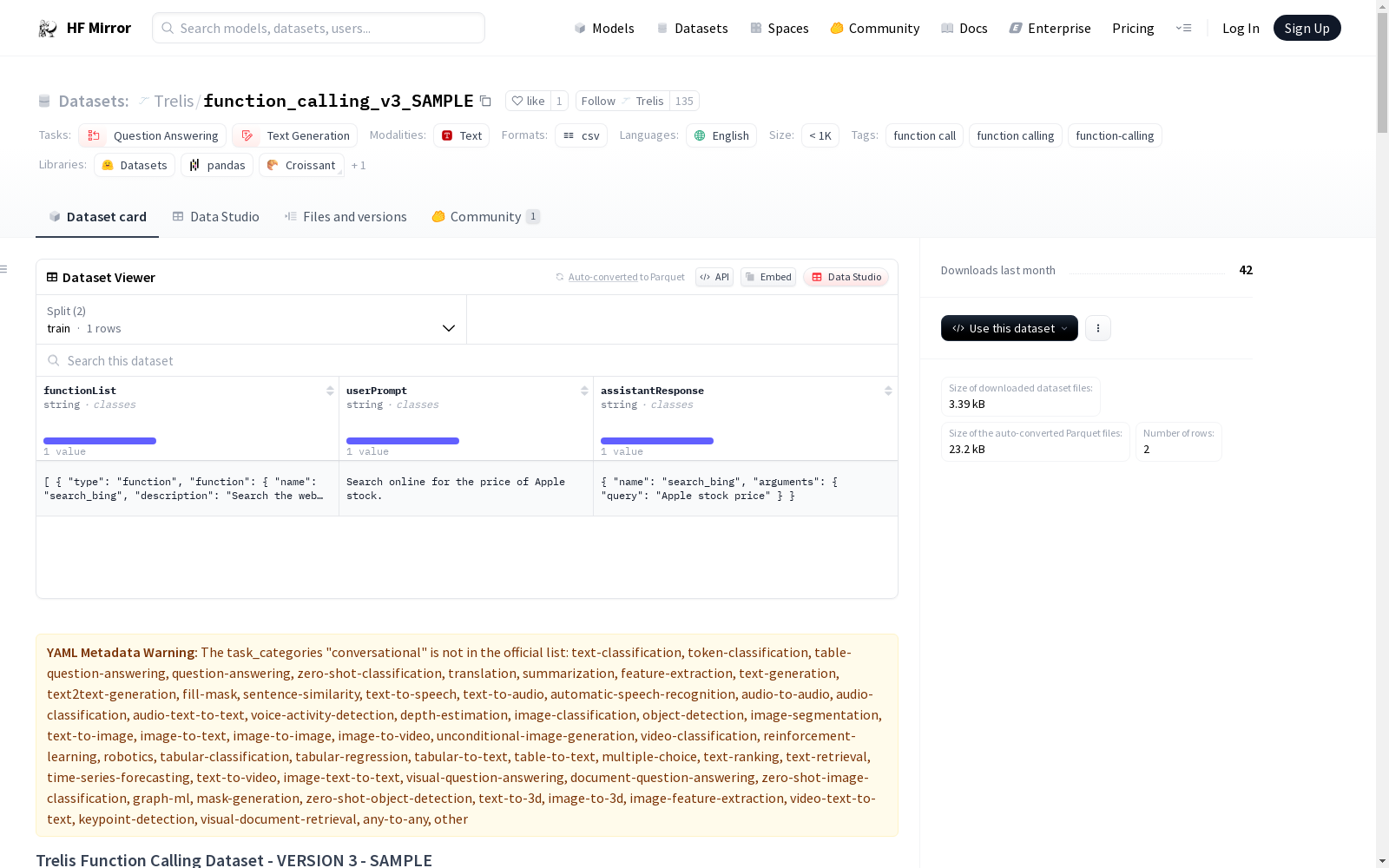Click the assistantResponse distribution bar
This screenshot has width=1389, height=868.
(x=657, y=441)
